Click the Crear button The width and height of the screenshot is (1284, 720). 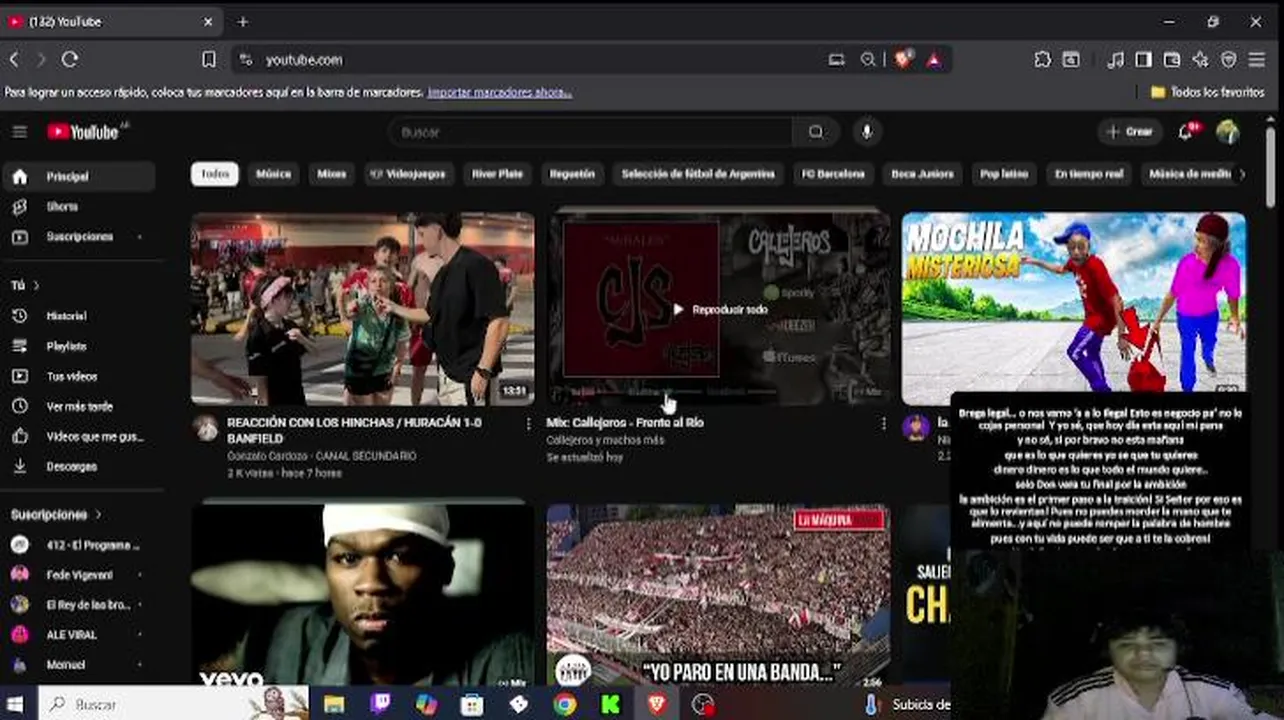click(1130, 132)
